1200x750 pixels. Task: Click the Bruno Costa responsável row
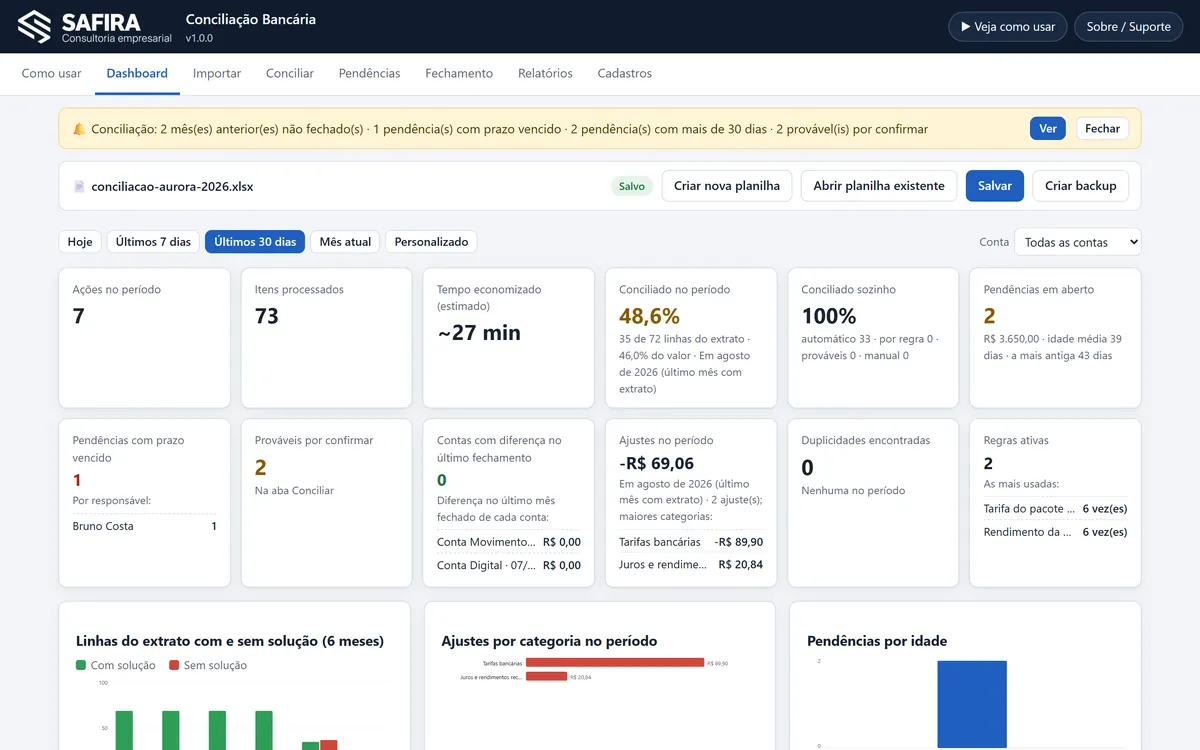tap(145, 526)
